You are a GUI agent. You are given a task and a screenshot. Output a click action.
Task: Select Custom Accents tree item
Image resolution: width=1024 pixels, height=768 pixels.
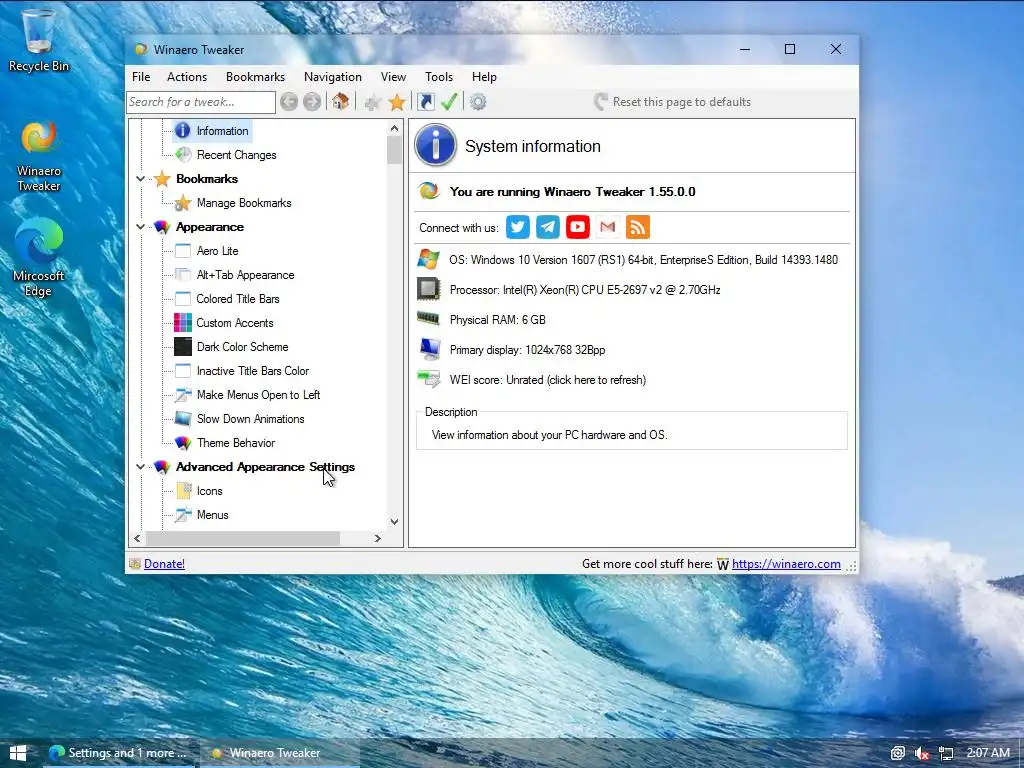(234, 323)
